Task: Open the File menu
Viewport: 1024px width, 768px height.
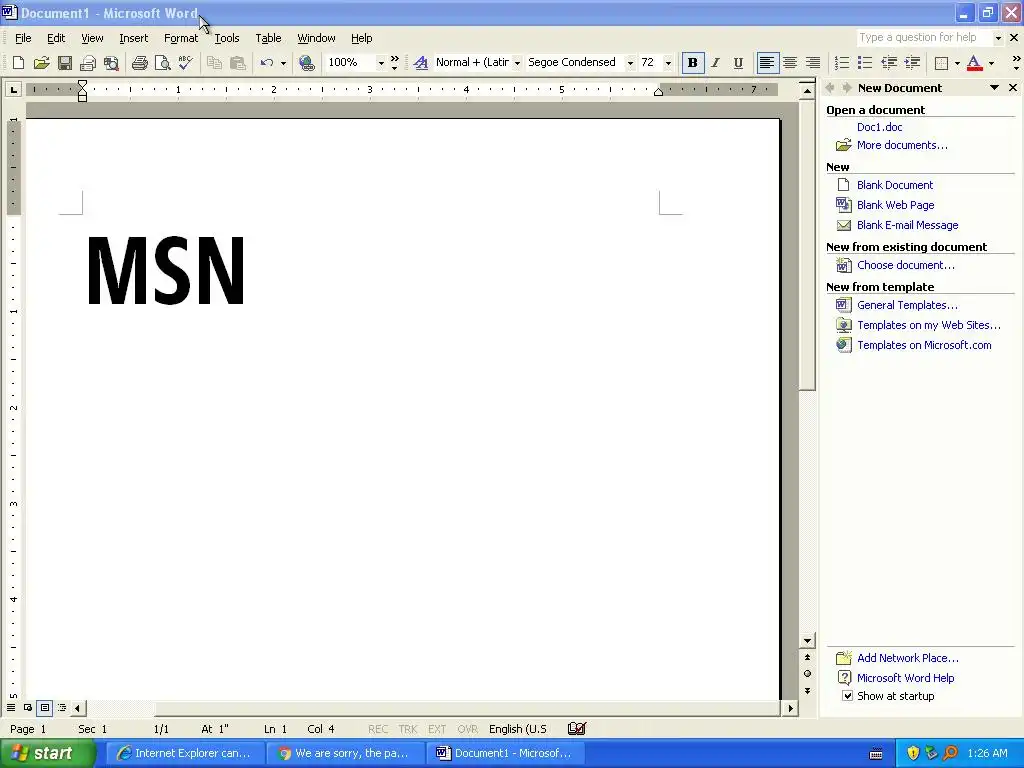Action: coord(23,38)
